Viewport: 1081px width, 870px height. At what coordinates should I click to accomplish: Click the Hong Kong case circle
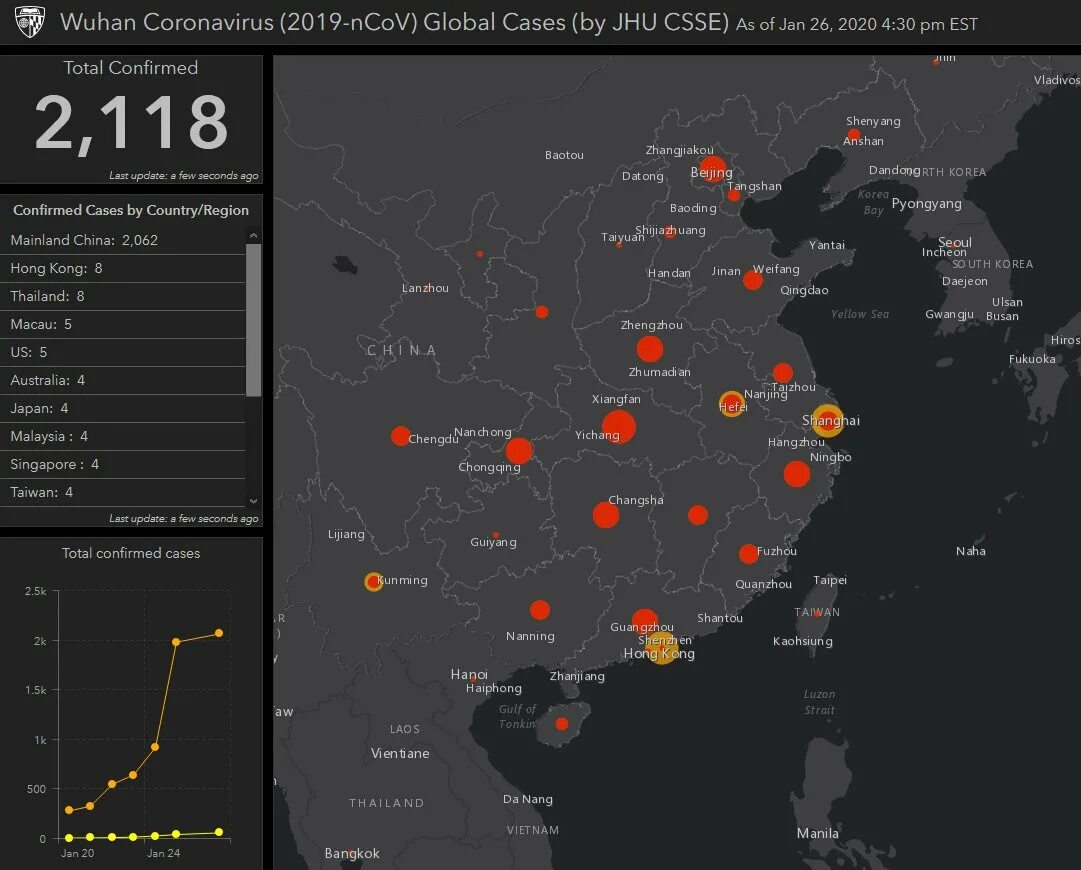662,650
